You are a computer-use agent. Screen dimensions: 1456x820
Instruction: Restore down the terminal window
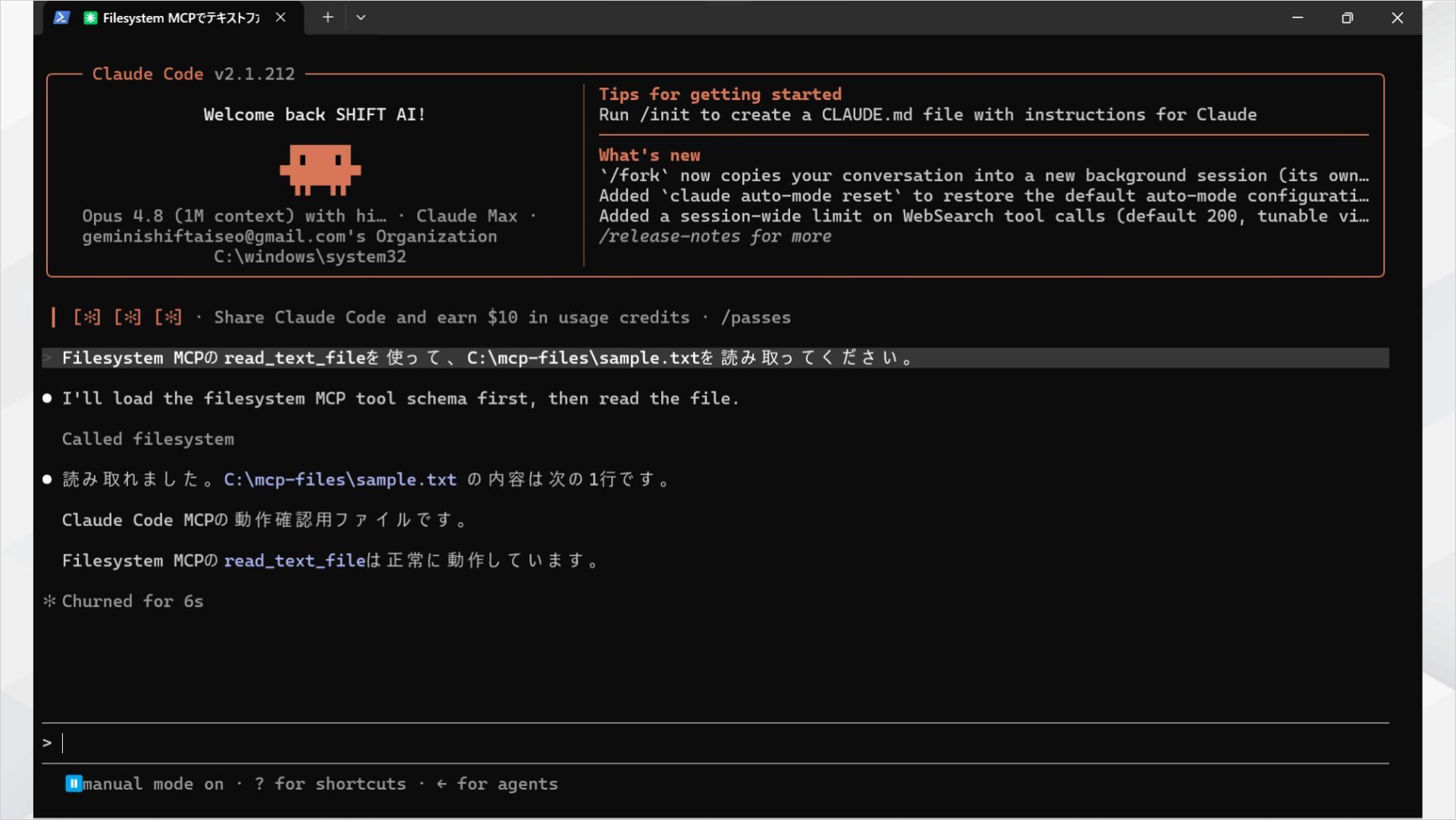(1348, 17)
